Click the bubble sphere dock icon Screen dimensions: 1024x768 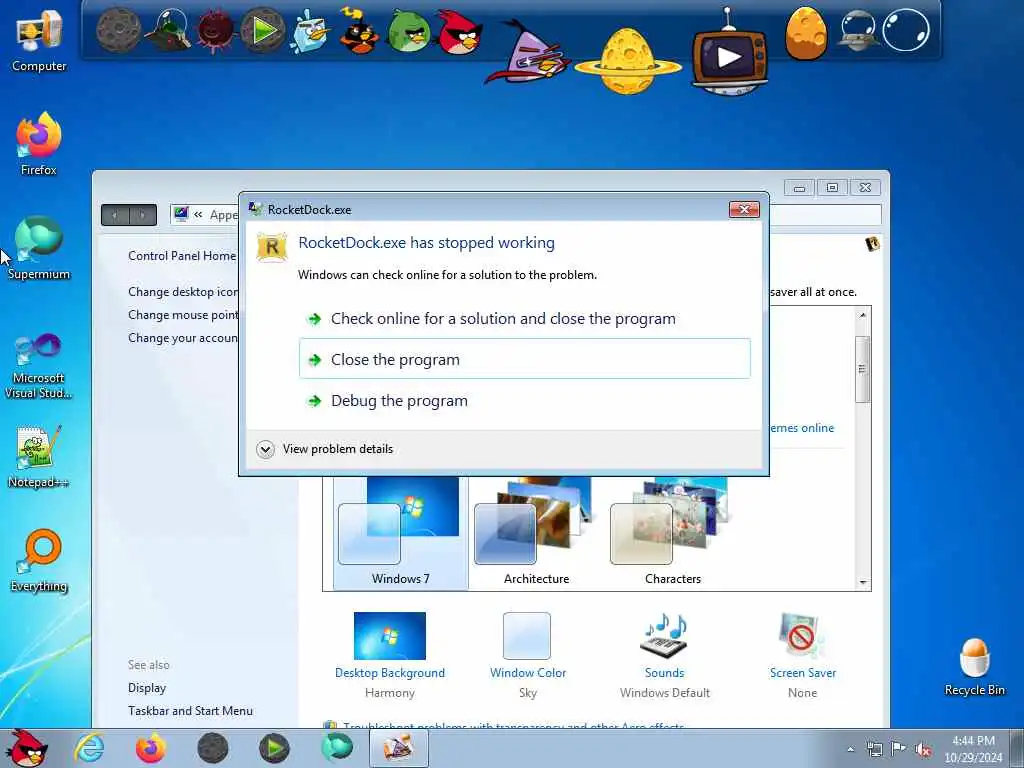(x=906, y=30)
